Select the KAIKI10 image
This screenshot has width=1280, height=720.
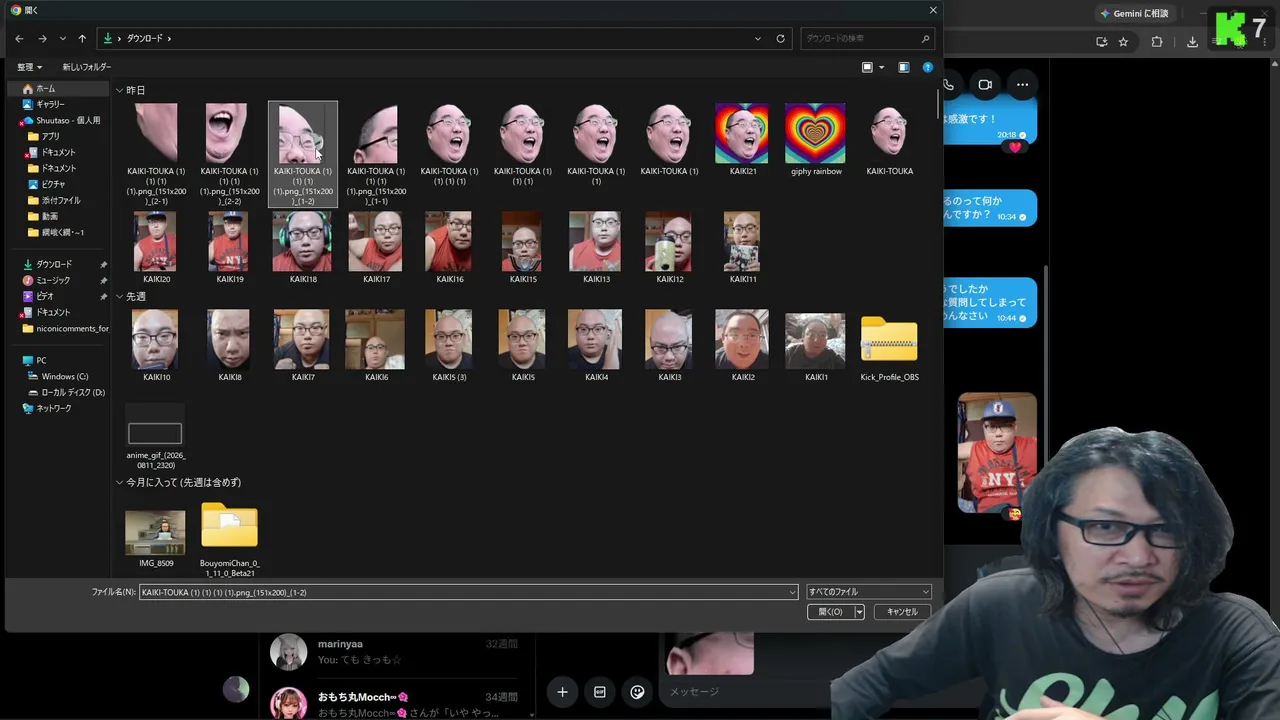156,345
